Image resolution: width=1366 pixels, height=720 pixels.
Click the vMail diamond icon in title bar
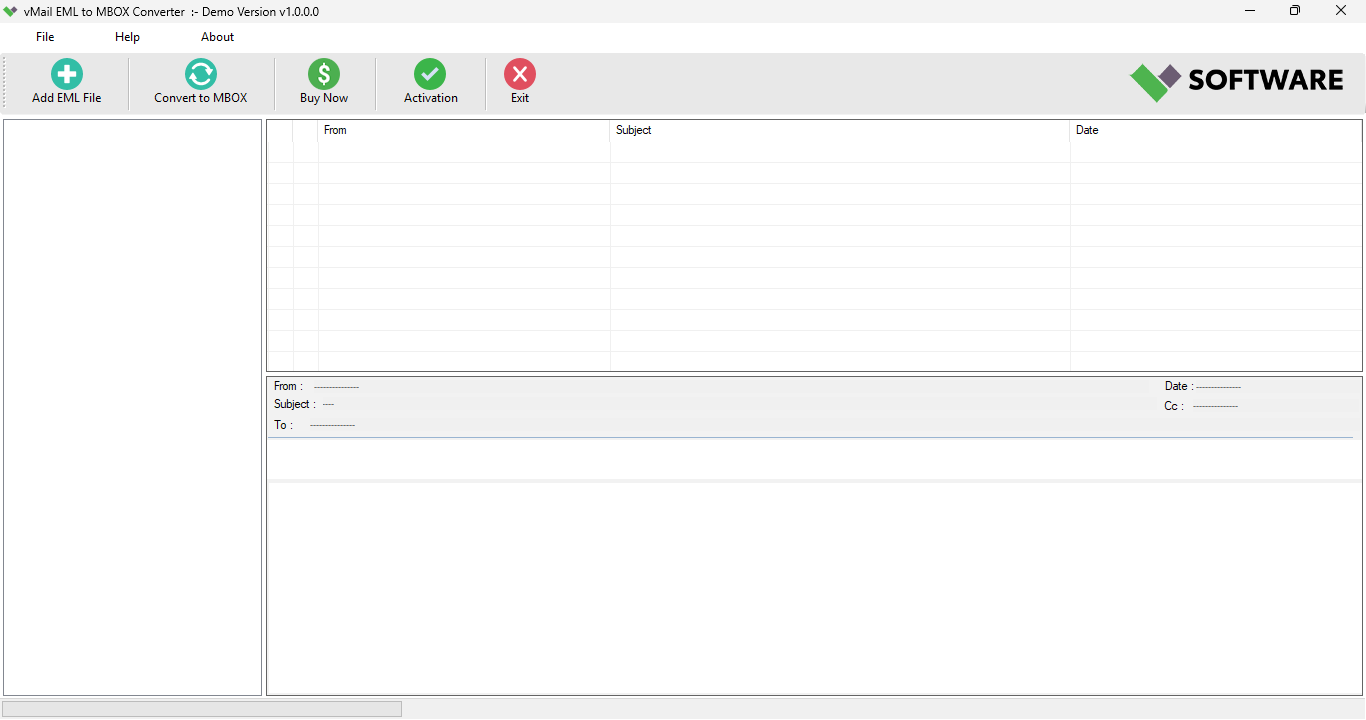coord(10,11)
